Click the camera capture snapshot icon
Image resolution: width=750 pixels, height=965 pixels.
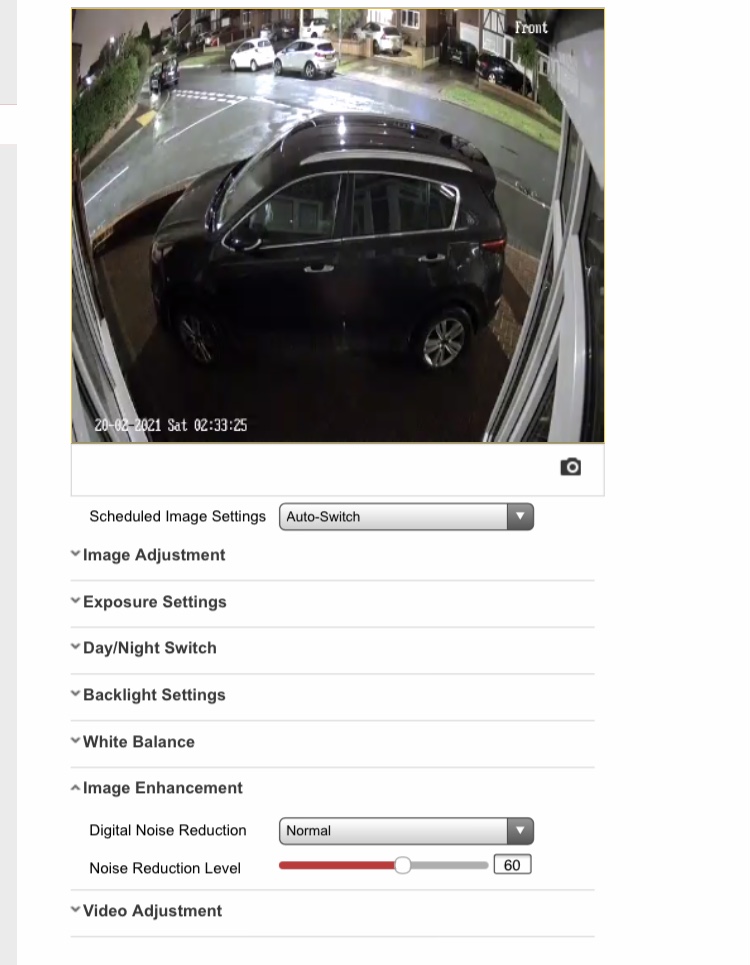click(x=570, y=467)
